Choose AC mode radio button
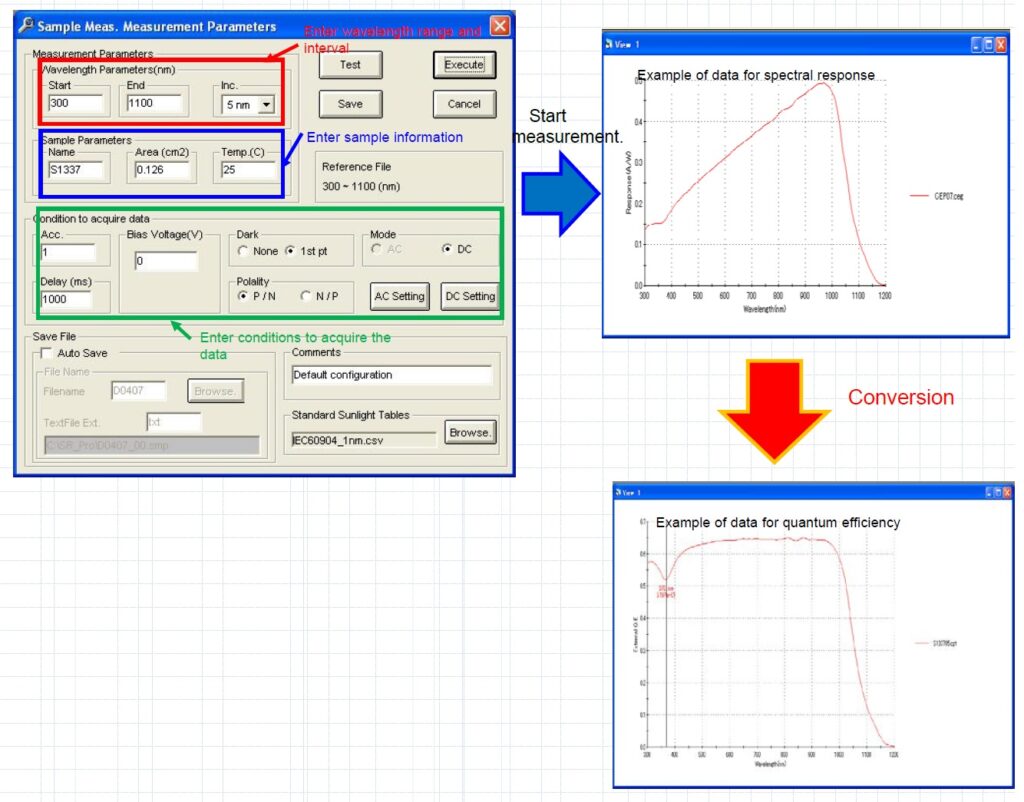The width and height of the screenshot is (1024, 802). coord(376,249)
